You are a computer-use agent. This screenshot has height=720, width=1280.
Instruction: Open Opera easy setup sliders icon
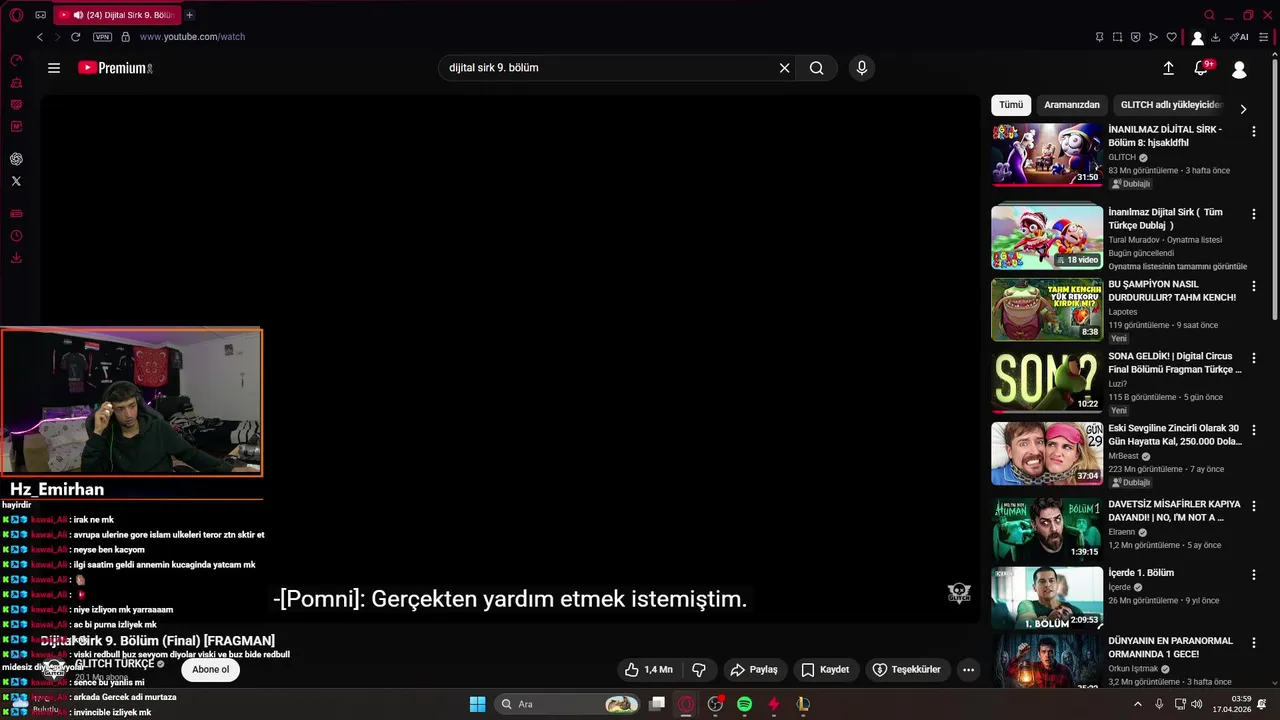1264,37
